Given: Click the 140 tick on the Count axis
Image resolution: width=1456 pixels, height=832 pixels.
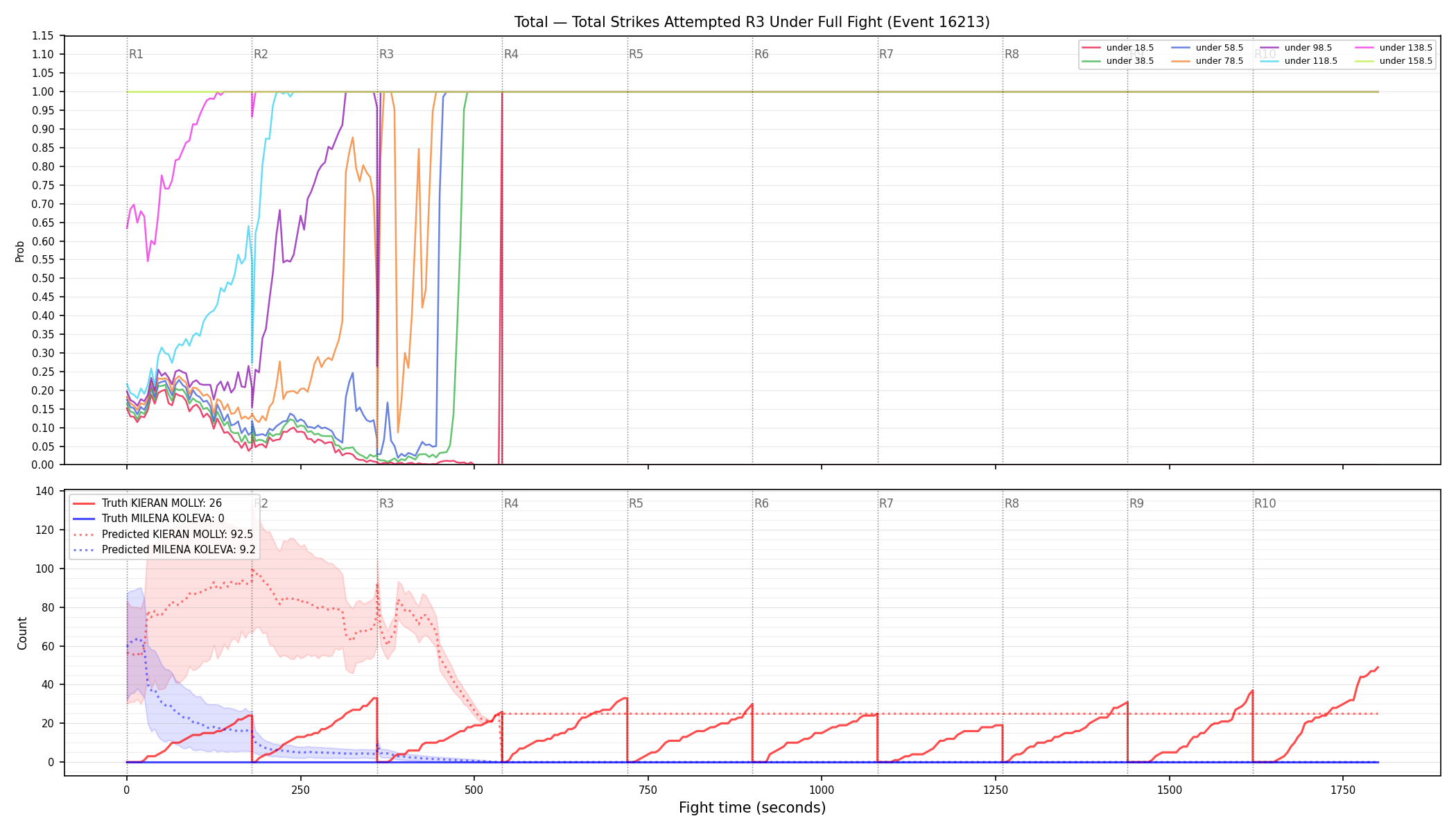Looking at the screenshot, I should point(45,492).
